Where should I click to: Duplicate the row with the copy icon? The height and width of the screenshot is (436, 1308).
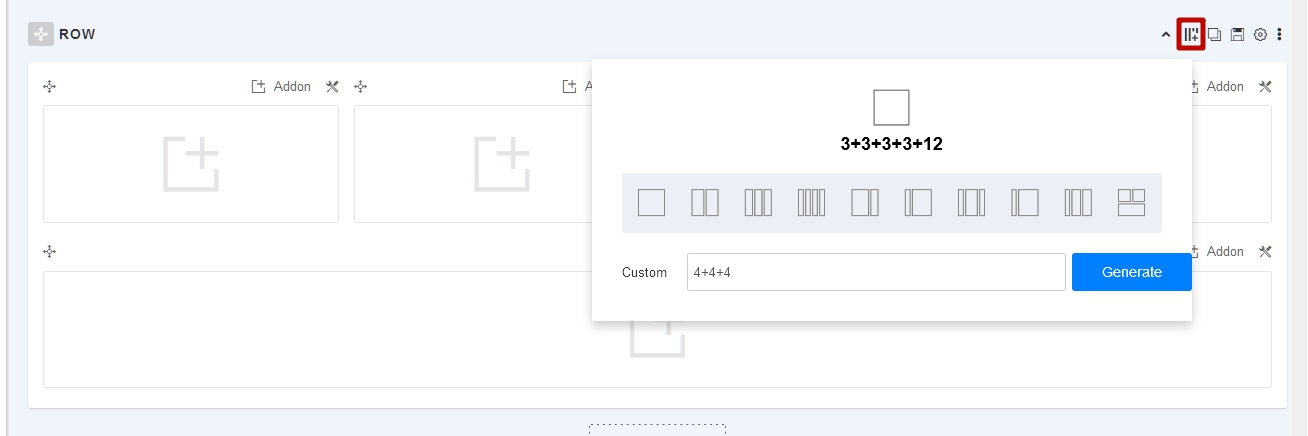(1215, 35)
